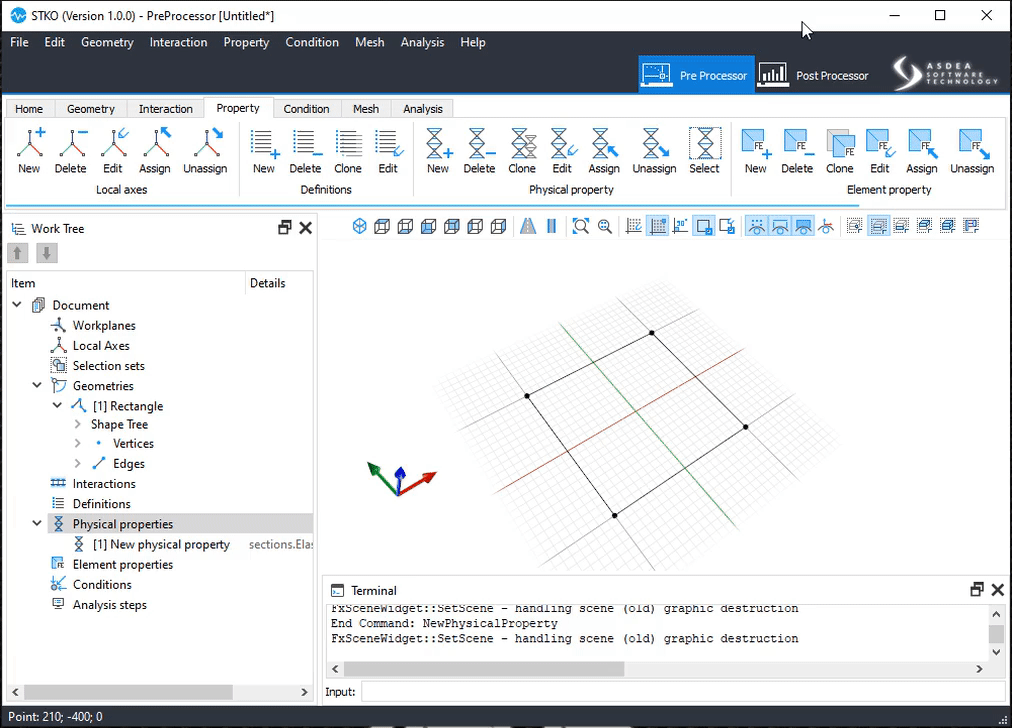Switch to Post Processor mode
The width and height of the screenshot is (1012, 728).
pyautogui.click(x=814, y=75)
